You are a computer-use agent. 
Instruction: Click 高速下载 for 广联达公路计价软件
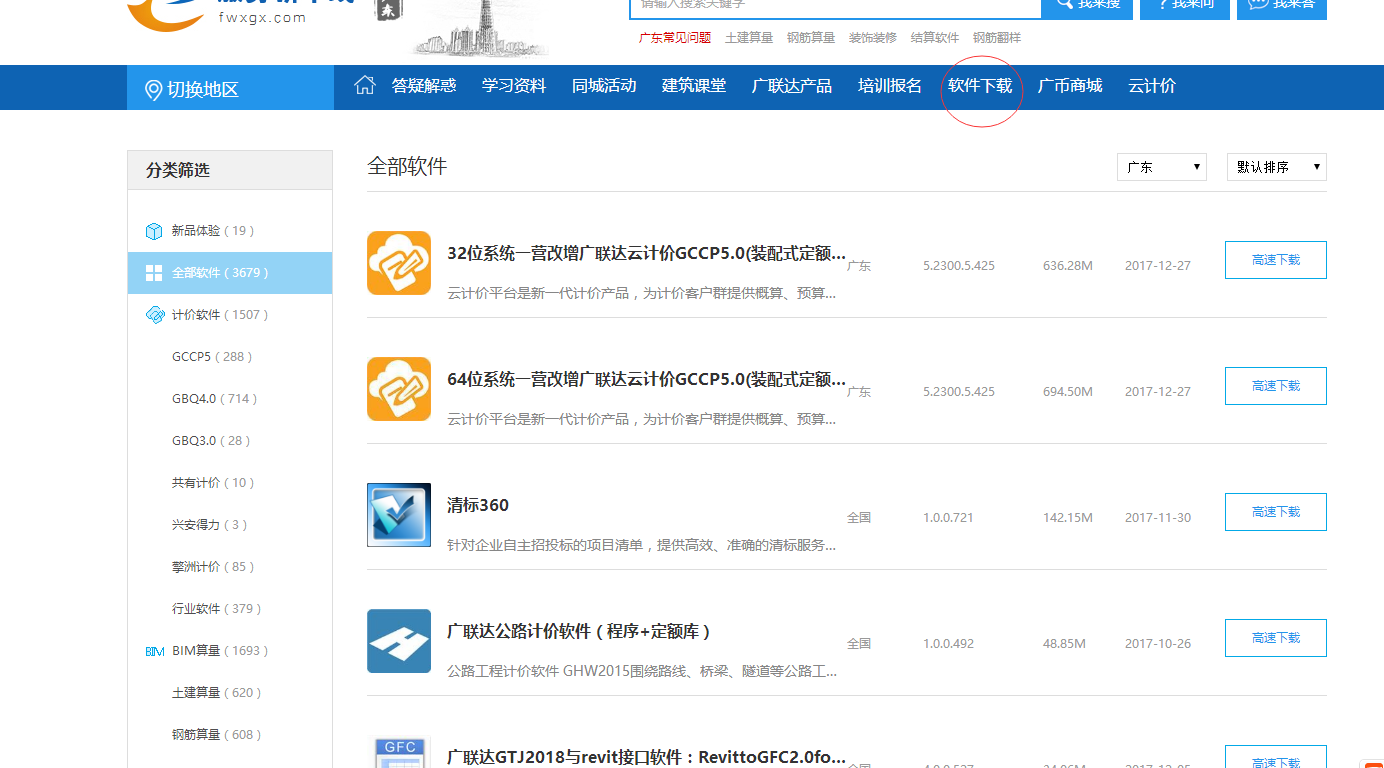click(x=1276, y=638)
